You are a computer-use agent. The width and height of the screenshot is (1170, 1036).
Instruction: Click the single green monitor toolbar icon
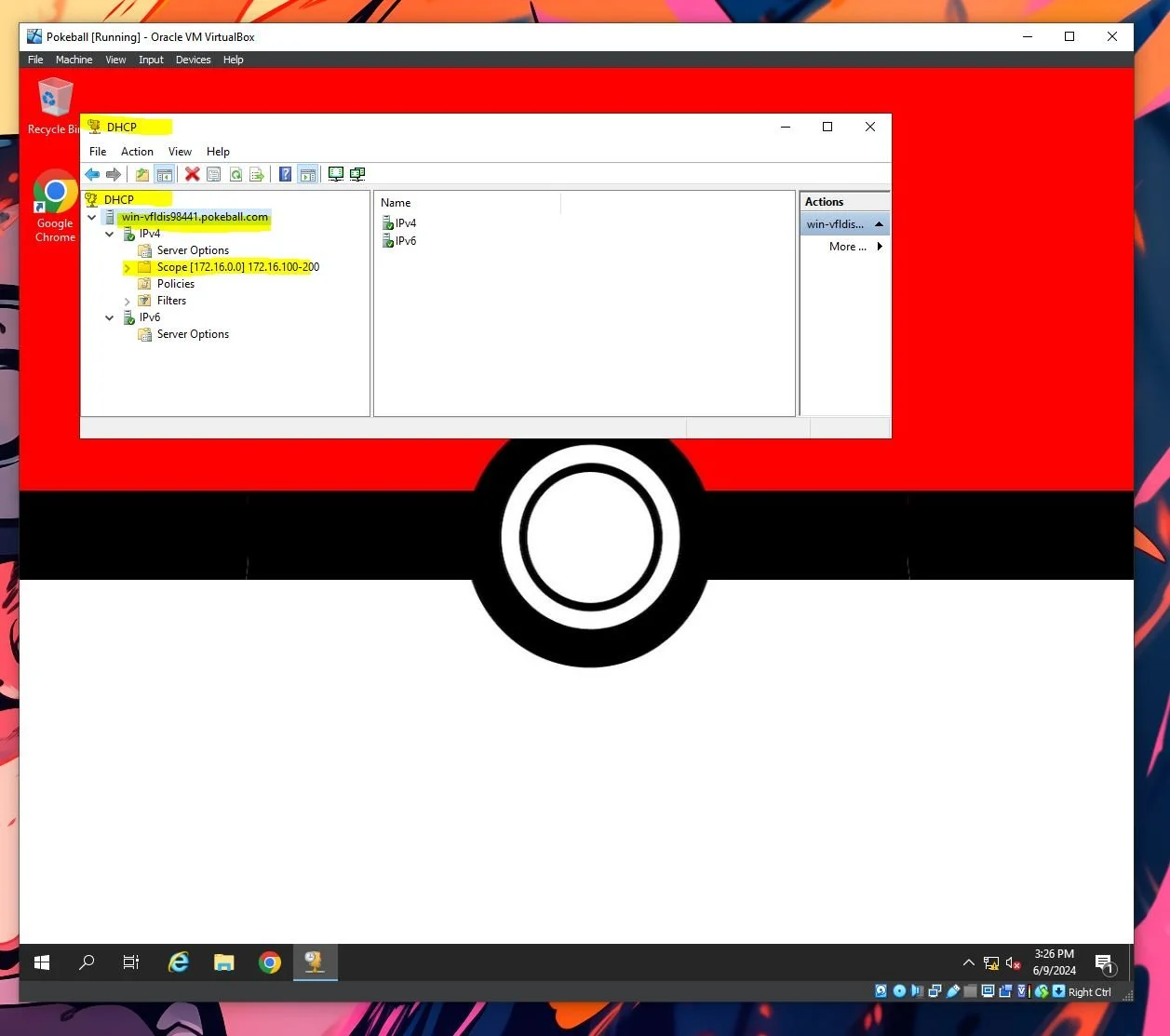coord(335,174)
